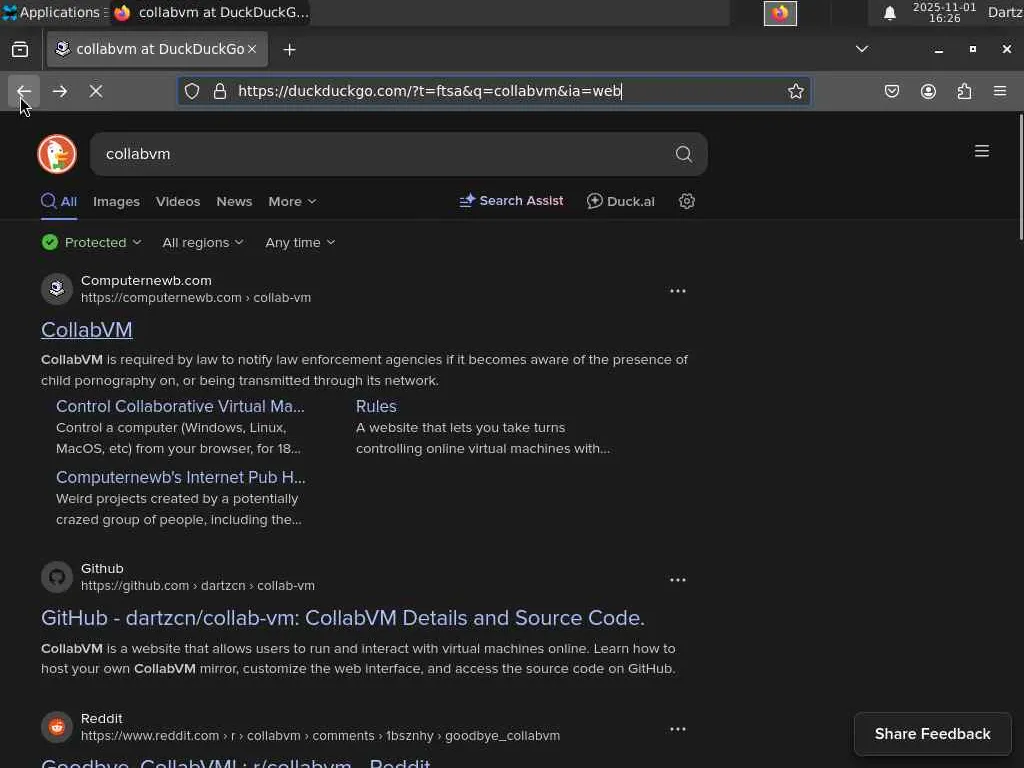Screen dimensions: 1024x768
Task: Click the Share Feedback button
Action: 933,734
